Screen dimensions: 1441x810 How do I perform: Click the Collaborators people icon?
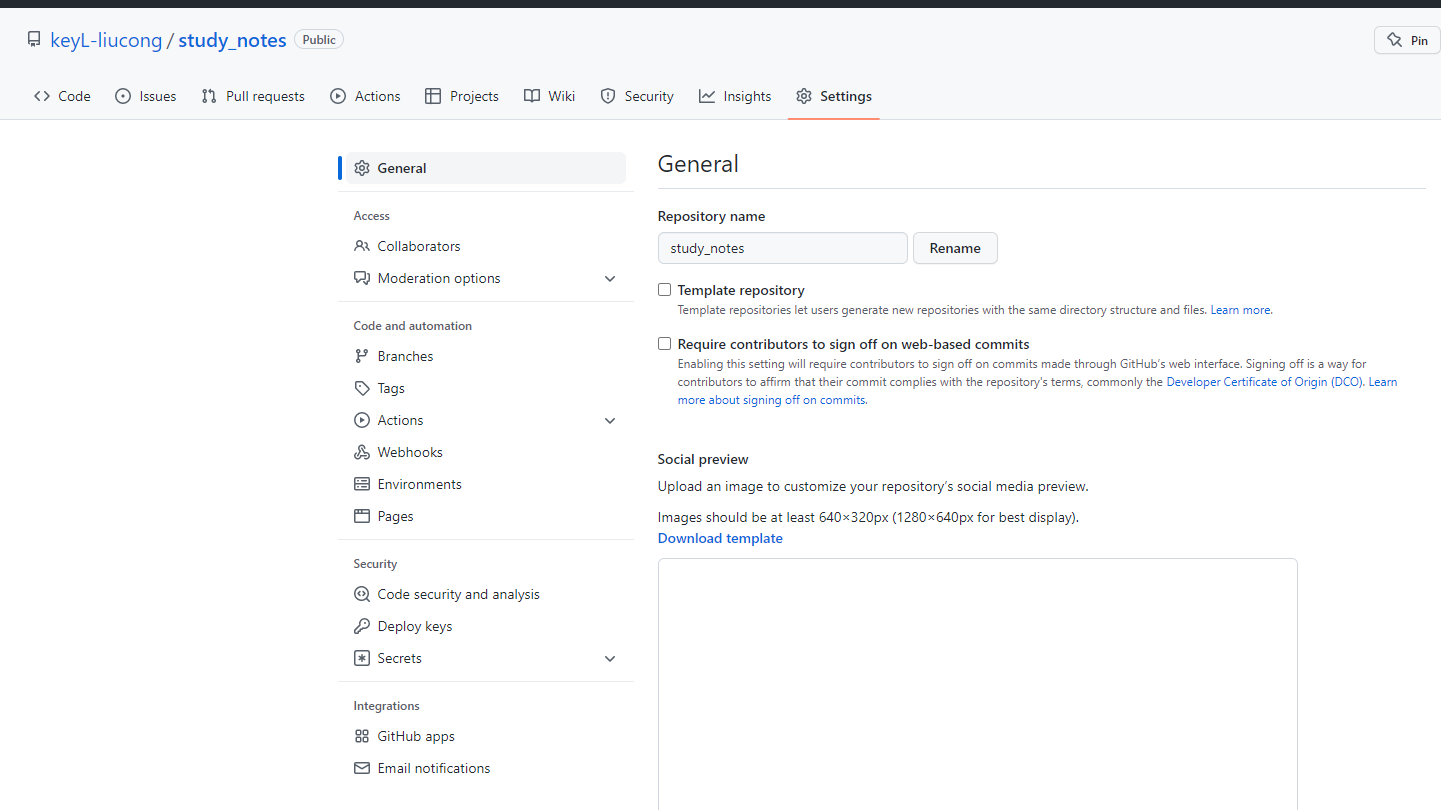coord(362,246)
